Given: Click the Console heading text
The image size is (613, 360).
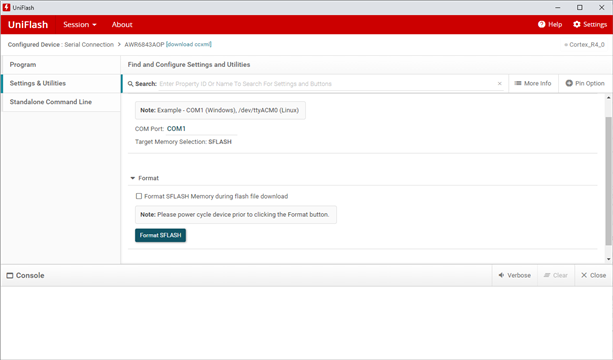Looking at the screenshot, I should pos(30,276).
